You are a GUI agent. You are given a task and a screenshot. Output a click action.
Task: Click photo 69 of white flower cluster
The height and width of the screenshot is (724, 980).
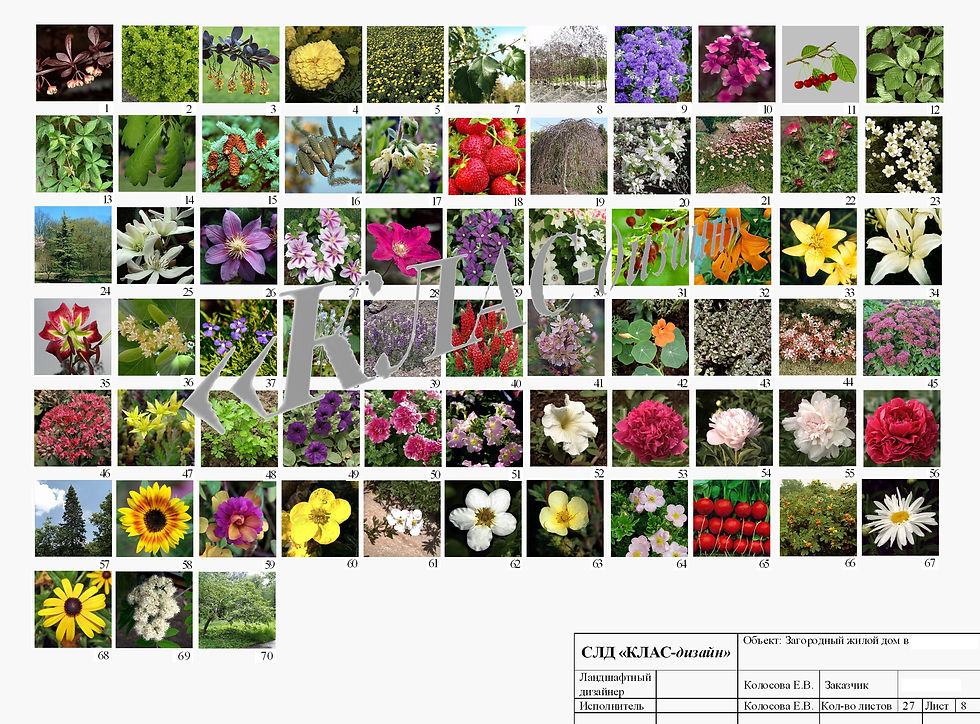pyautogui.click(x=154, y=610)
